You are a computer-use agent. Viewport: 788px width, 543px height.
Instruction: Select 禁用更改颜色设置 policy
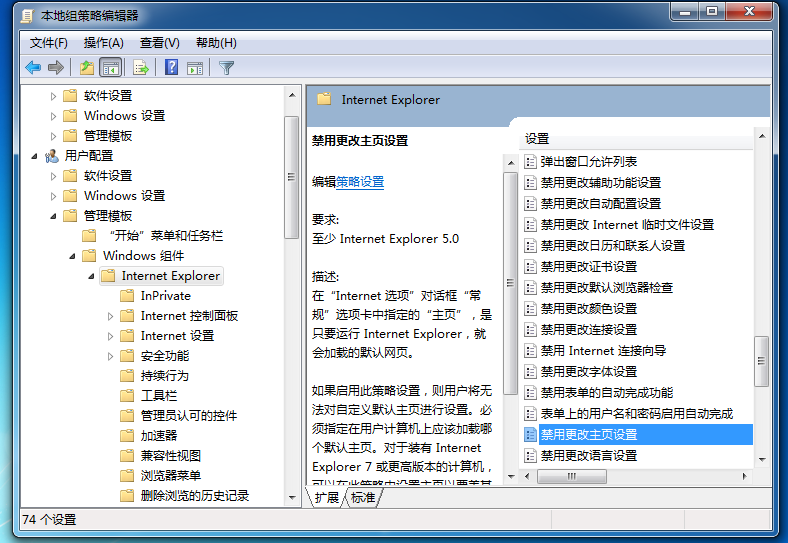tap(588, 309)
